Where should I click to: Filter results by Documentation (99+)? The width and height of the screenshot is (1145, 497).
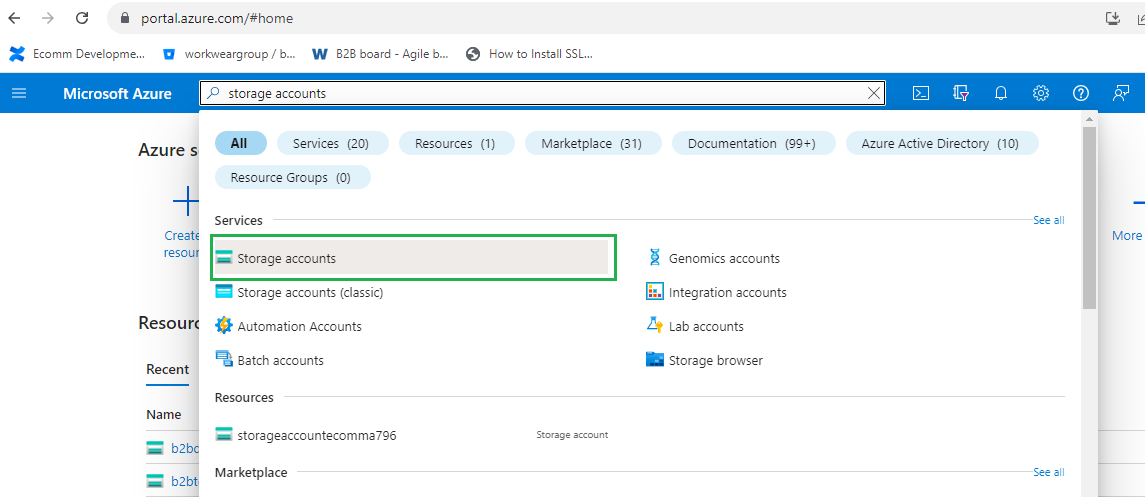(752, 144)
